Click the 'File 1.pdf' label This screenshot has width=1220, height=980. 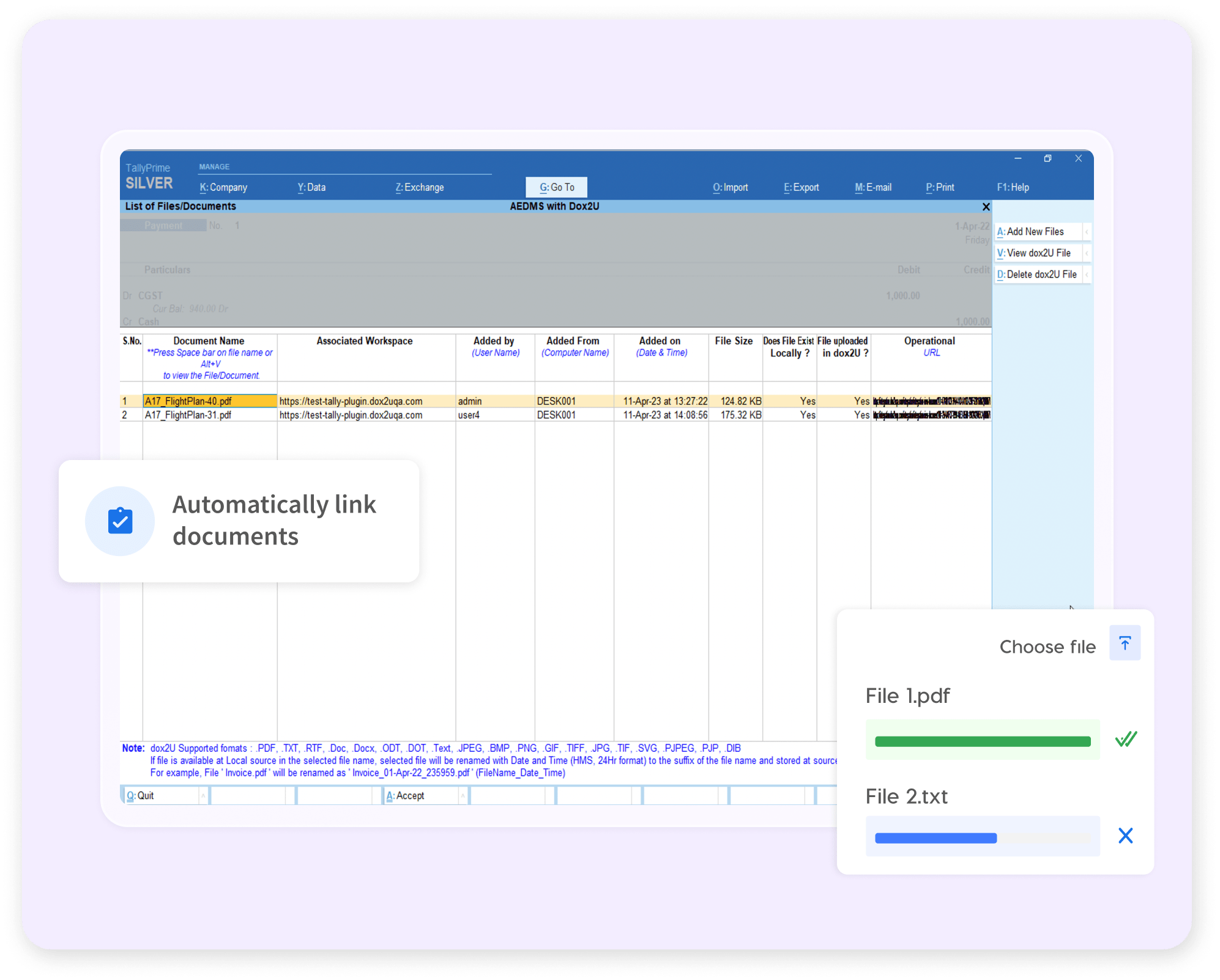pyautogui.click(x=907, y=696)
